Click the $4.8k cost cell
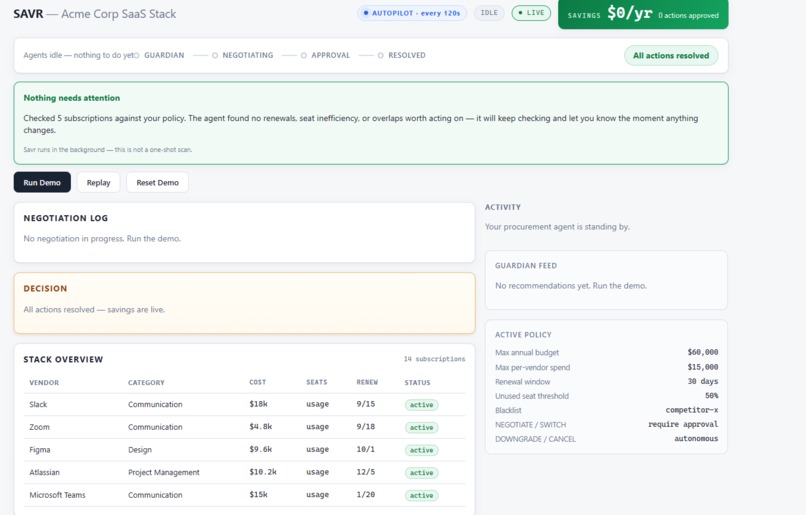806x515 pixels. click(261, 427)
